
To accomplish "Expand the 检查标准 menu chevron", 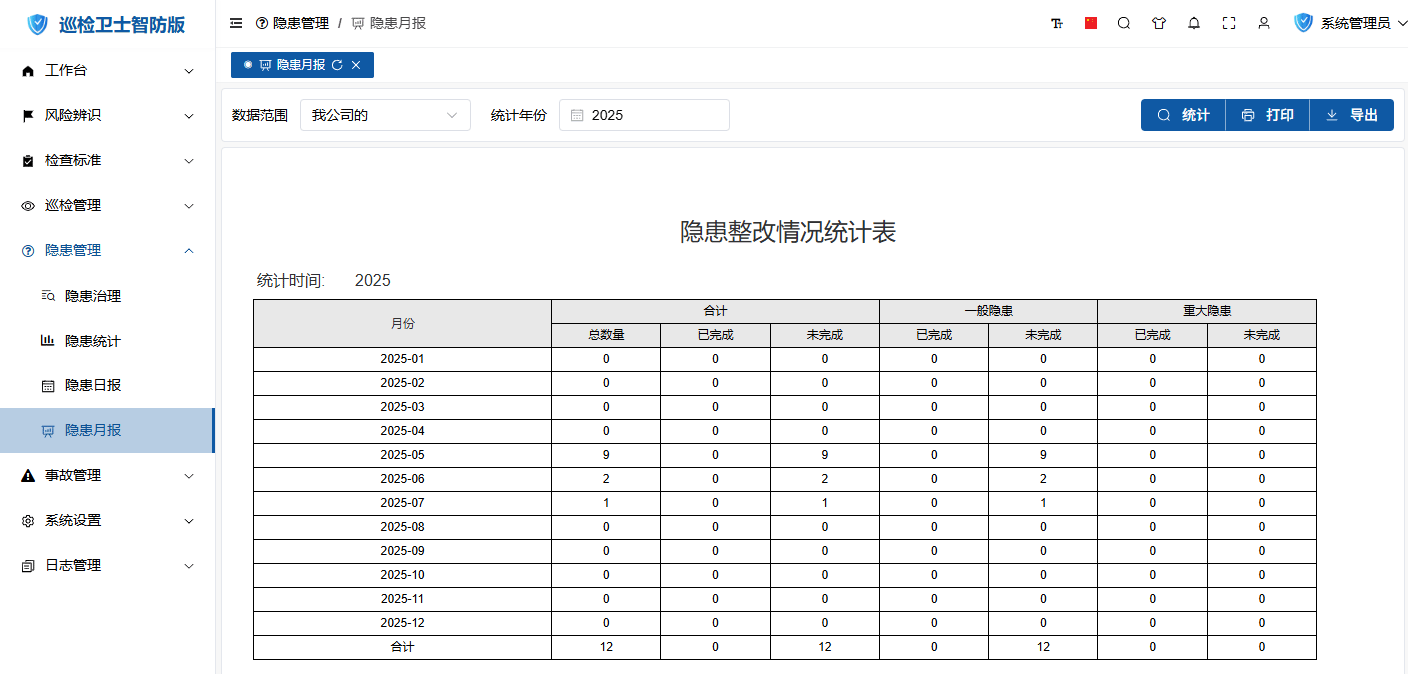I will pyautogui.click(x=189, y=161).
